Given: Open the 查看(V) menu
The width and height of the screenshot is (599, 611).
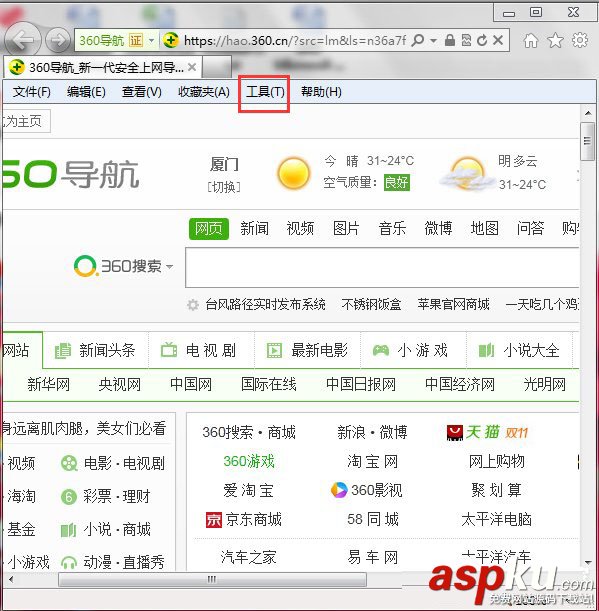Looking at the screenshot, I should pyautogui.click(x=141, y=92).
